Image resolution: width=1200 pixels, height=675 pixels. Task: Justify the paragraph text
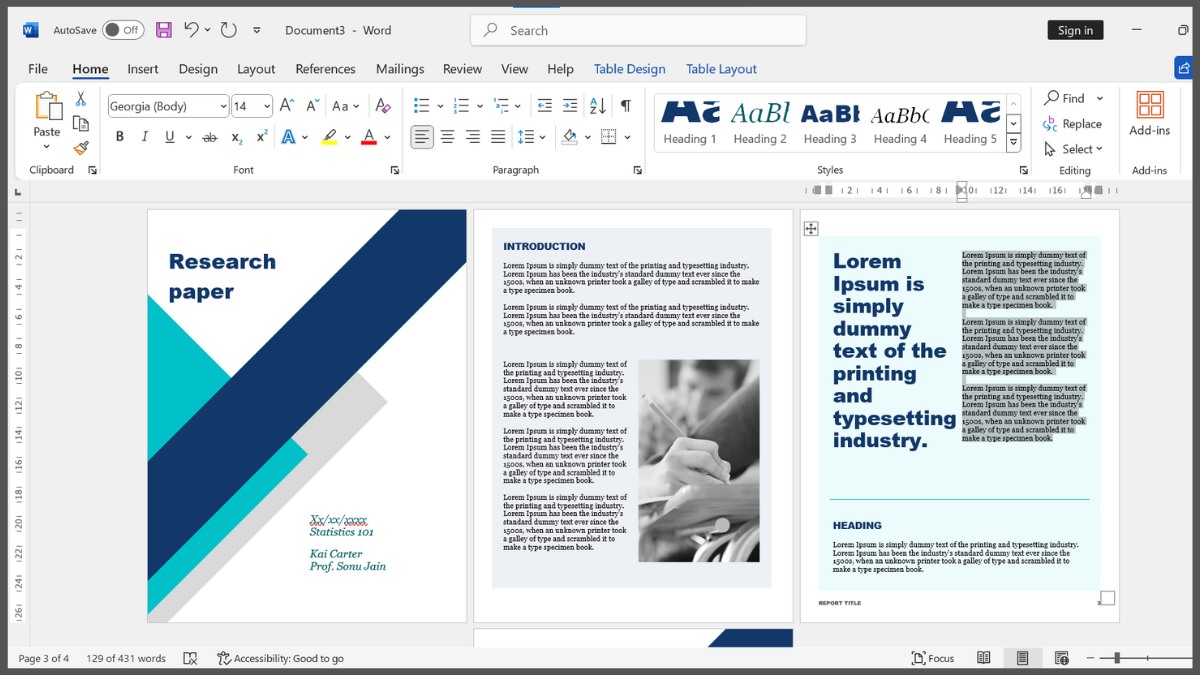pyautogui.click(x=498, y=137)
